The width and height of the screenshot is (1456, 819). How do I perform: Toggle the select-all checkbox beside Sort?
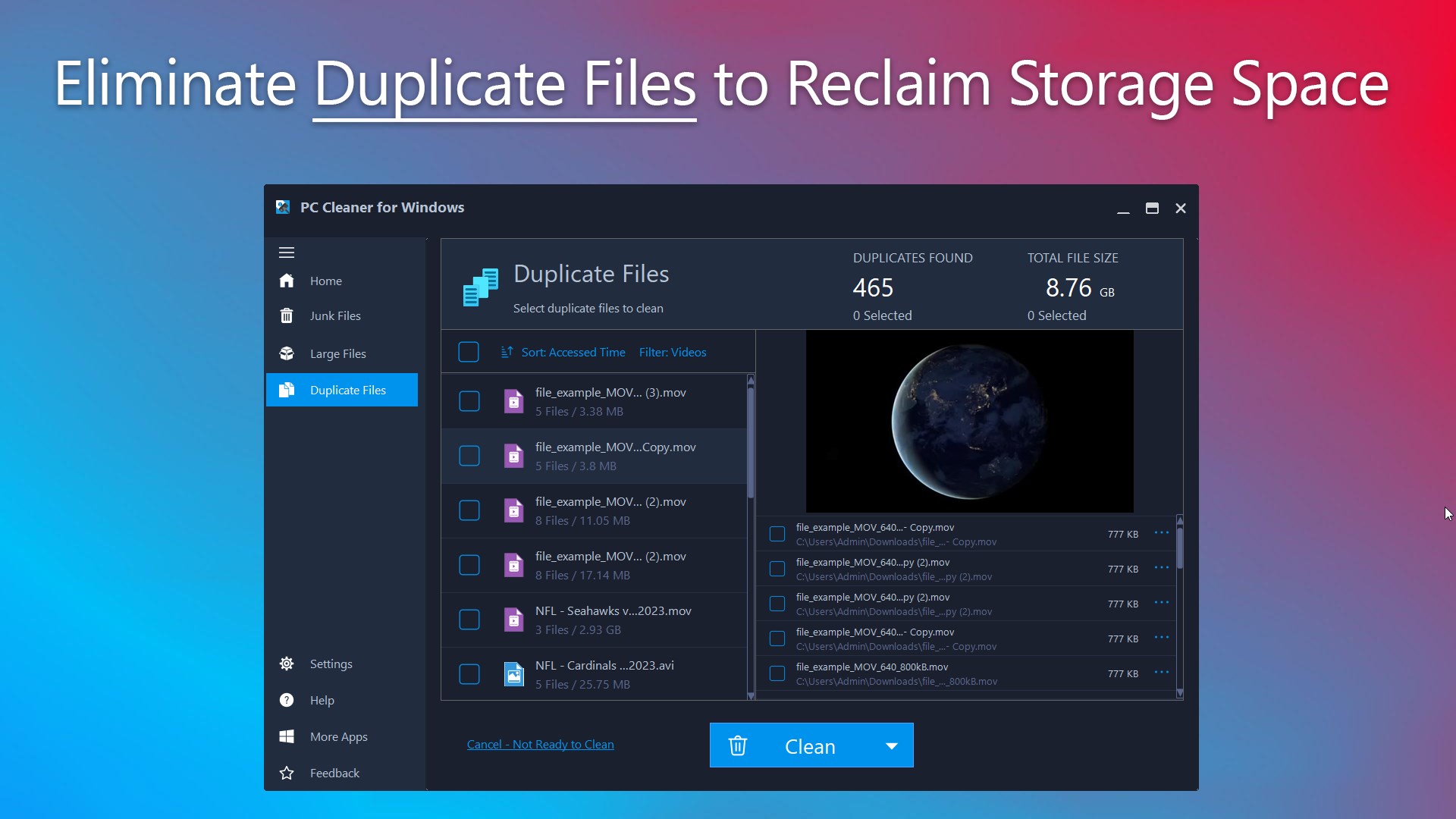pyautogui.click(x=469, y=353)
